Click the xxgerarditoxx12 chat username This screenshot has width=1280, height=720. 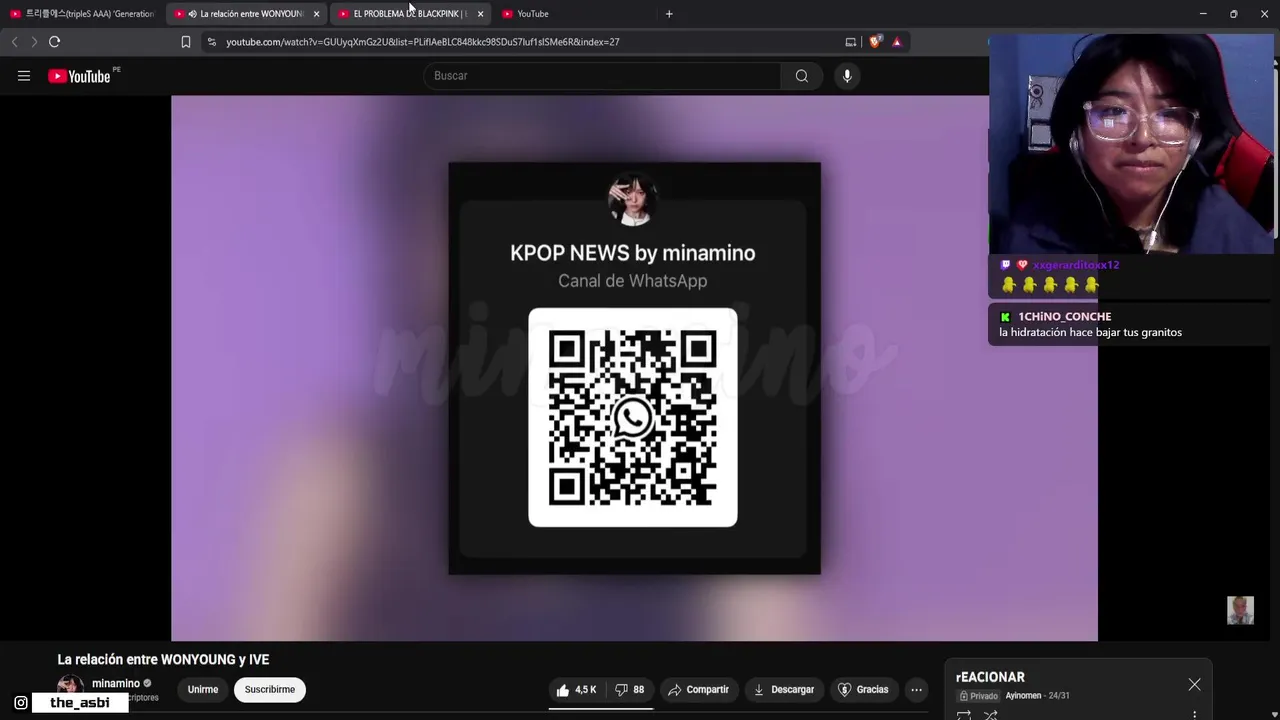[x=1076, y=265]
